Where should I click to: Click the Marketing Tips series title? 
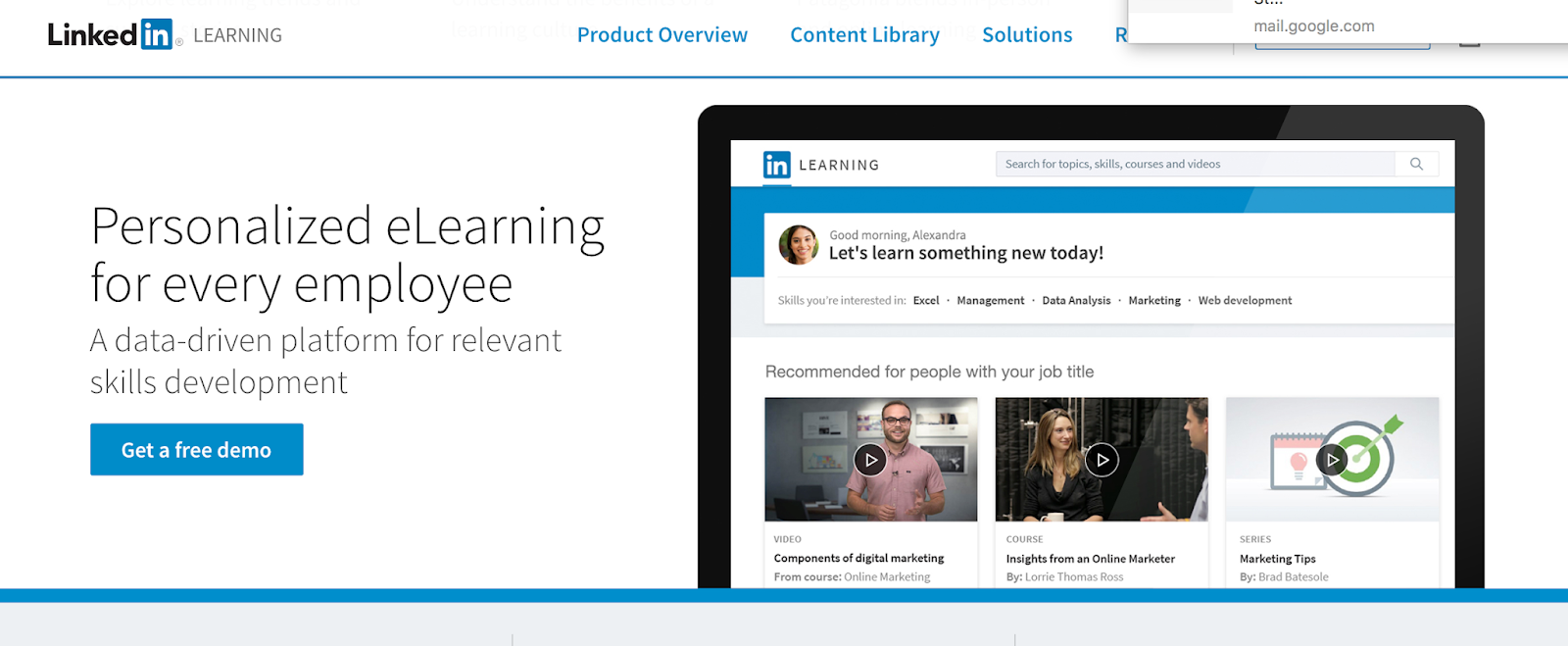tap(1278, 559)
